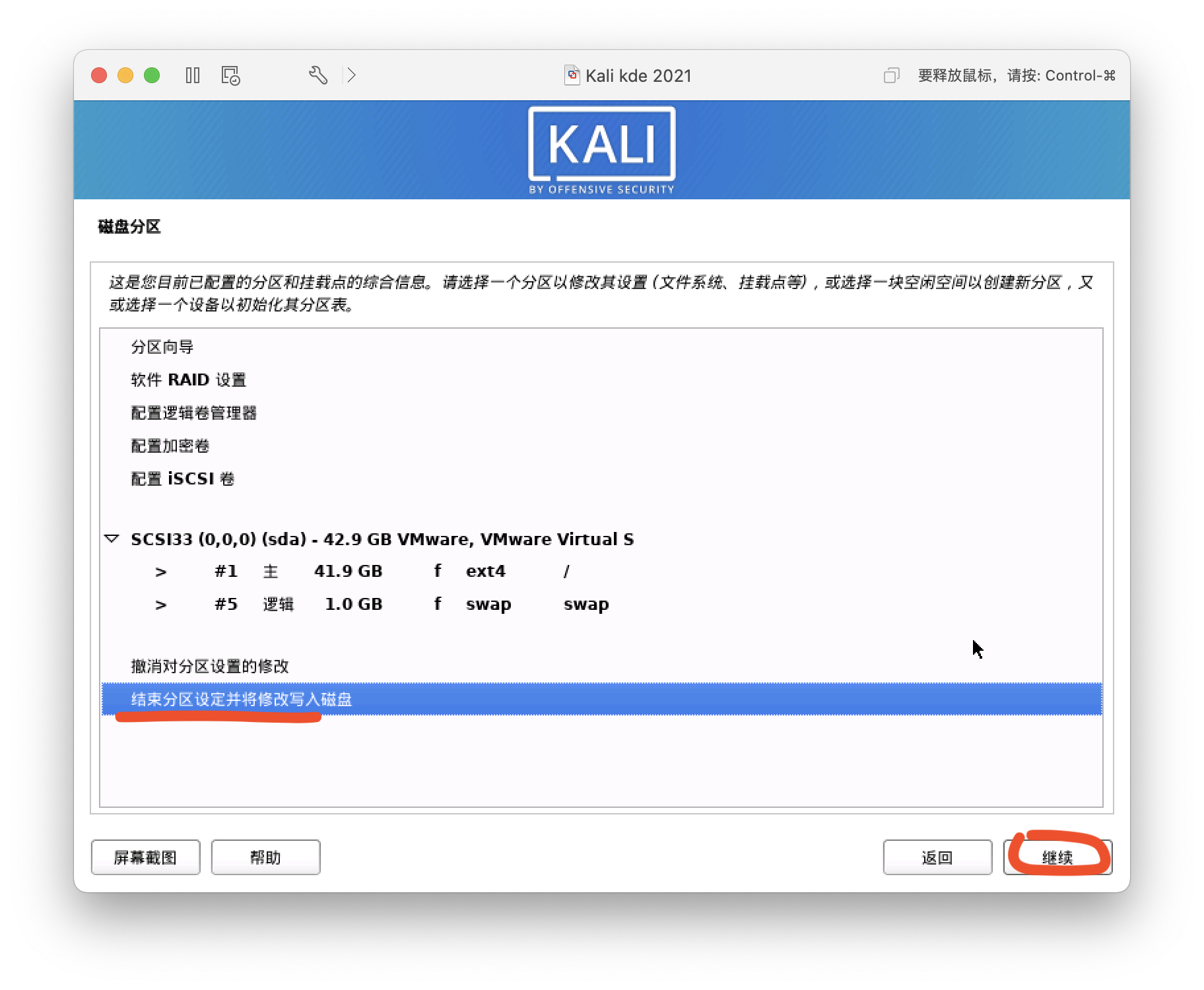Select 结束分区设定并将修改写入磁盘 entry
The width and height of the screenshot is (1204, 990).
601,700
